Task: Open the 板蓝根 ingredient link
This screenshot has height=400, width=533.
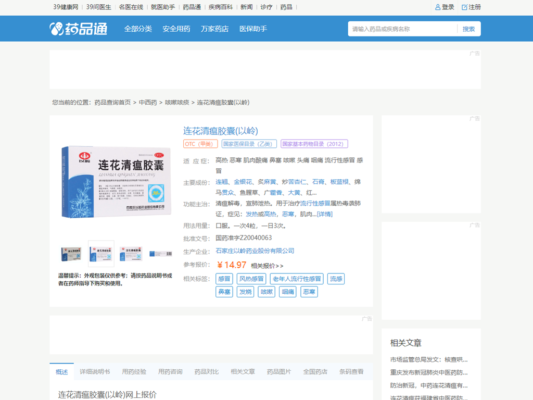Action: pos(339,182)
